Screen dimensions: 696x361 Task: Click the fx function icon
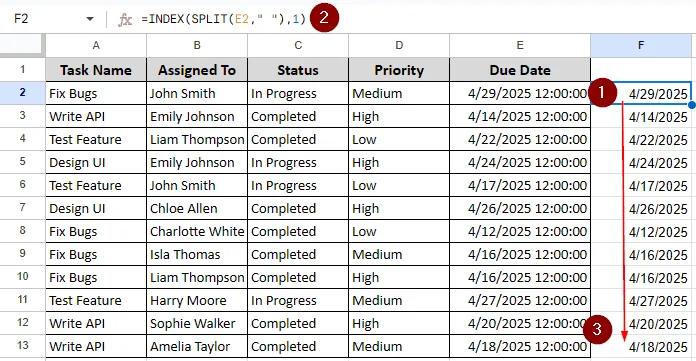(125, 19)
